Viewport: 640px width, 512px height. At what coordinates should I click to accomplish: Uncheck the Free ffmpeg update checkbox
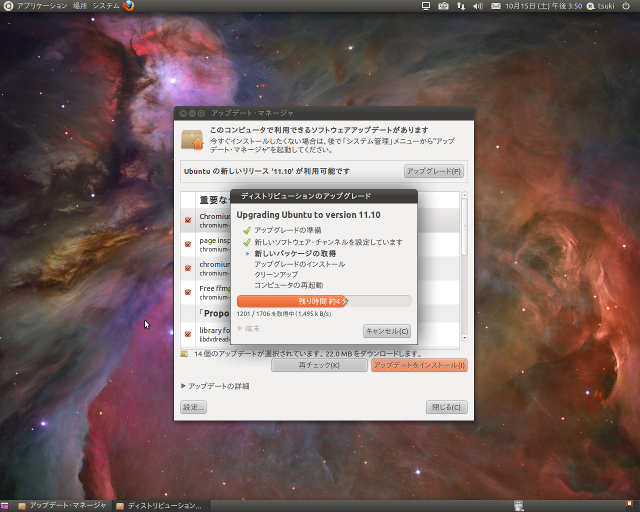tap(188, 292)
